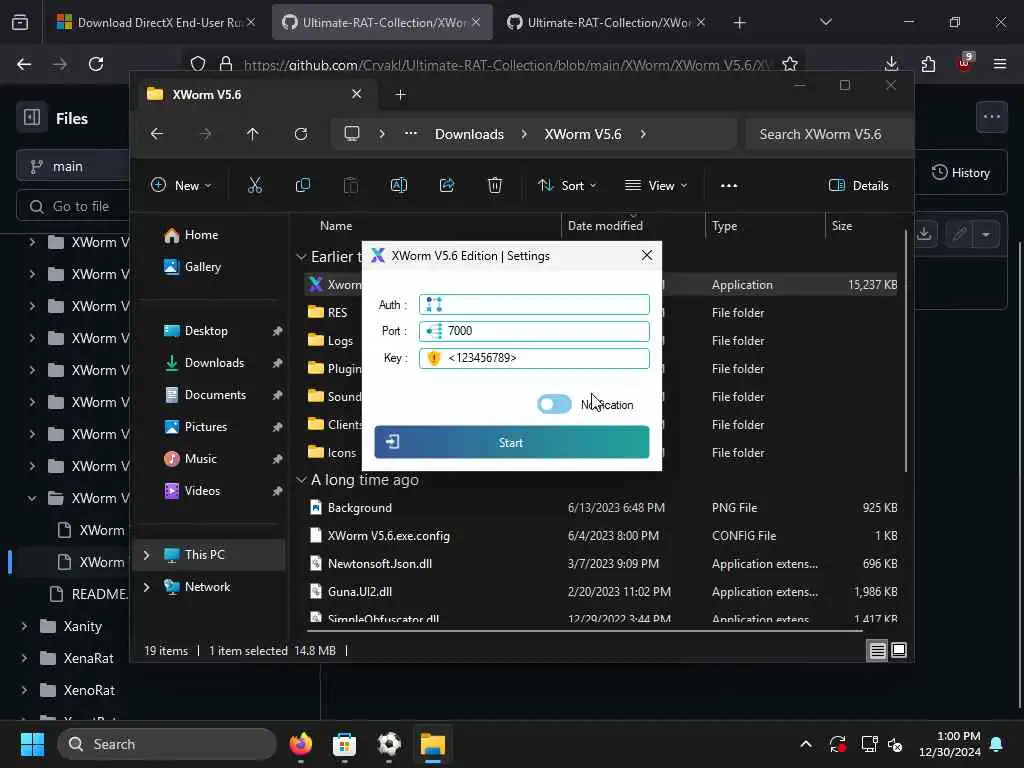
Task: Bookmark the page with the star icon
Action: click(x=790, y=64)
